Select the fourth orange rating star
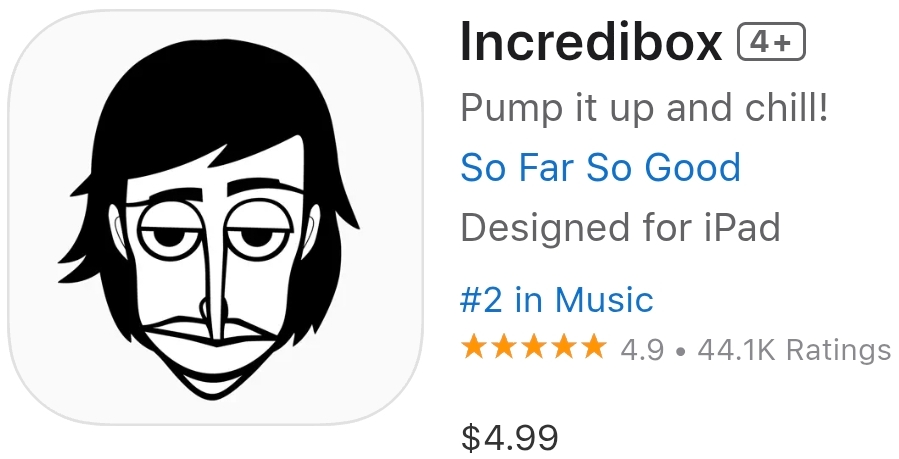The image size is (899, 459). [564, 348]
